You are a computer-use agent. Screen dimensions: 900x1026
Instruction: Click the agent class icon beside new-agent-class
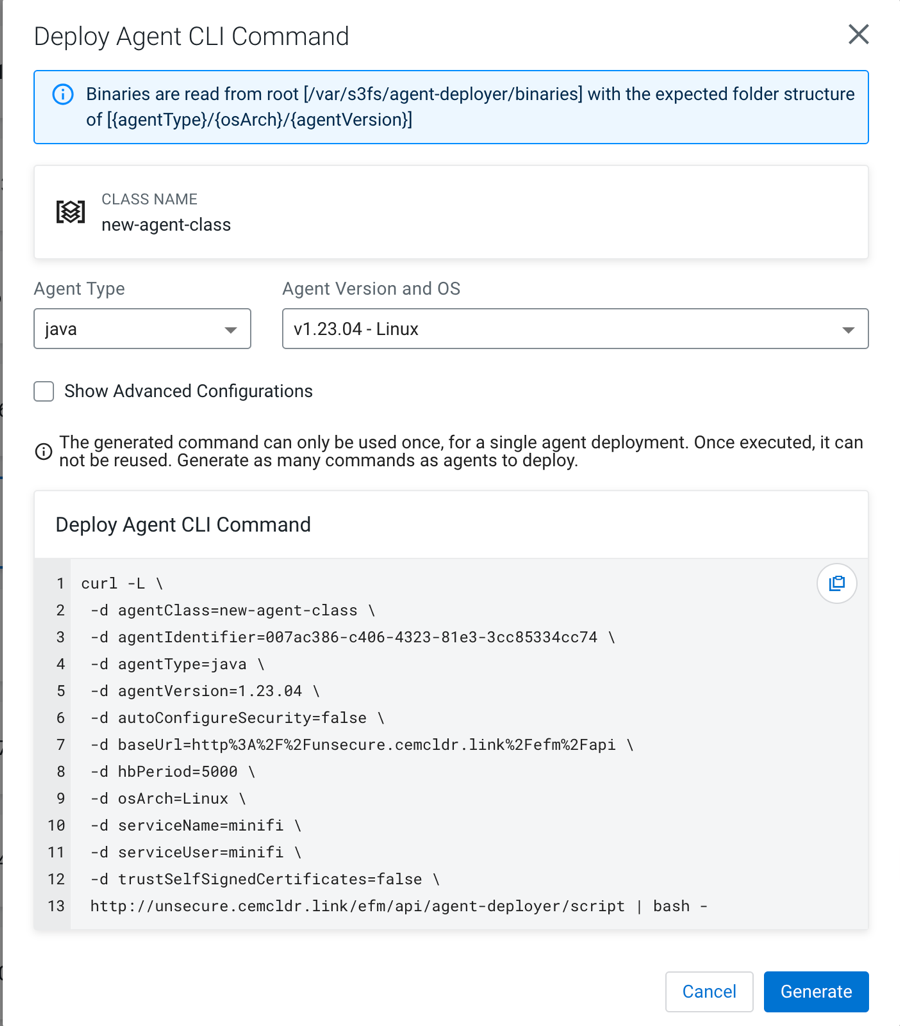click(70, 212)
